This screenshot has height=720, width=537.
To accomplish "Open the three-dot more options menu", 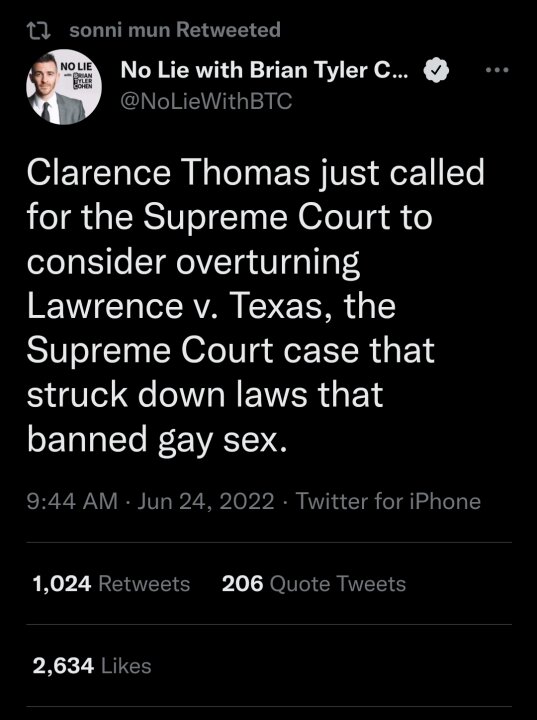I will coord(497,70).
